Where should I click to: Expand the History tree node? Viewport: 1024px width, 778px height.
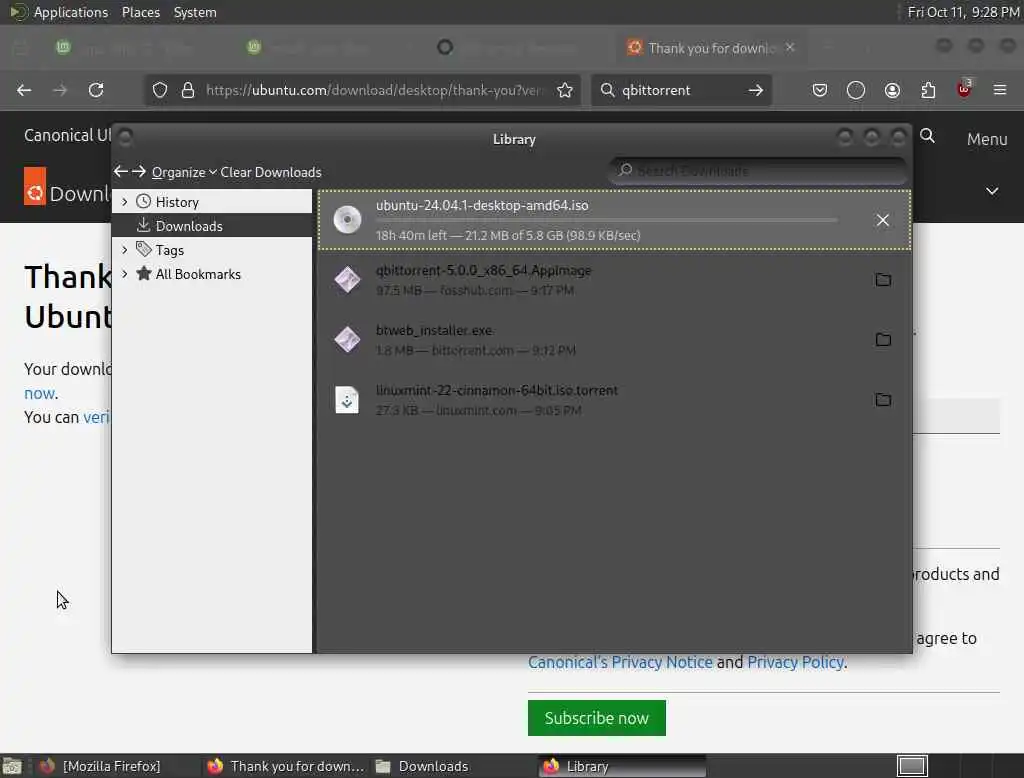coord(124,202)
